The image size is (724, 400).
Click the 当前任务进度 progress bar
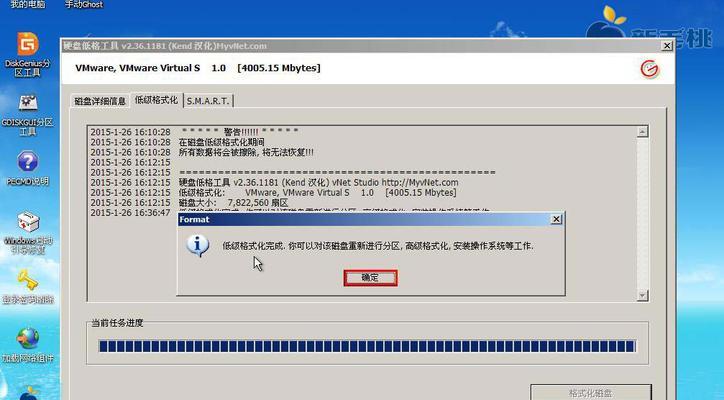pyautogui.click(x=368, y=346)
